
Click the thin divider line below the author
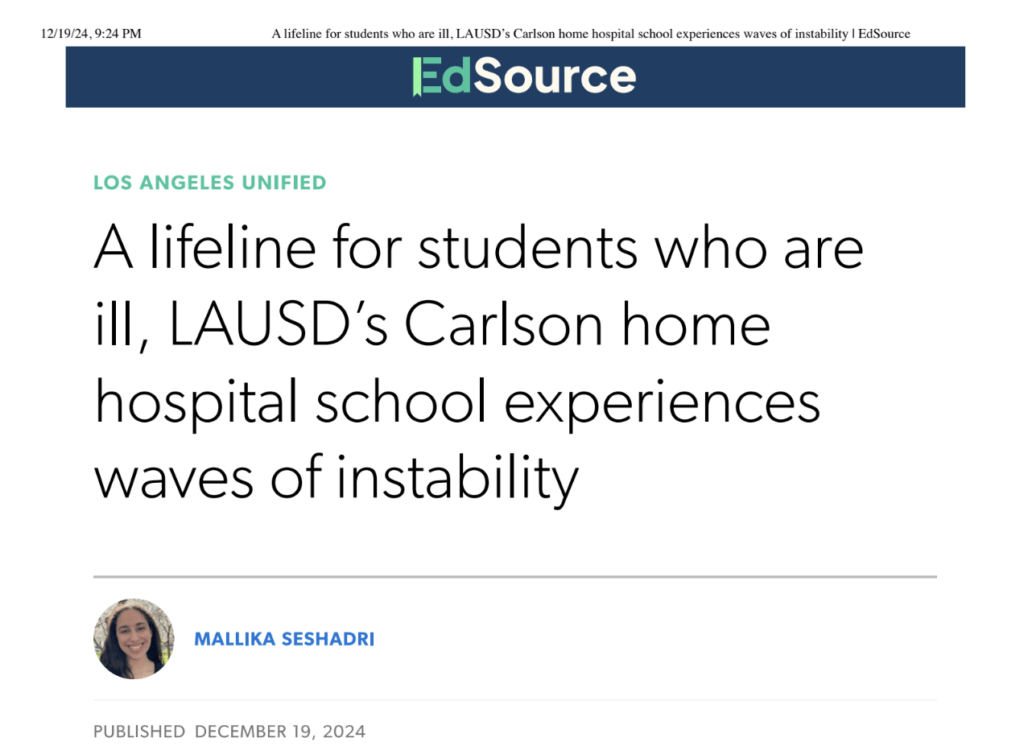[514, 700]
